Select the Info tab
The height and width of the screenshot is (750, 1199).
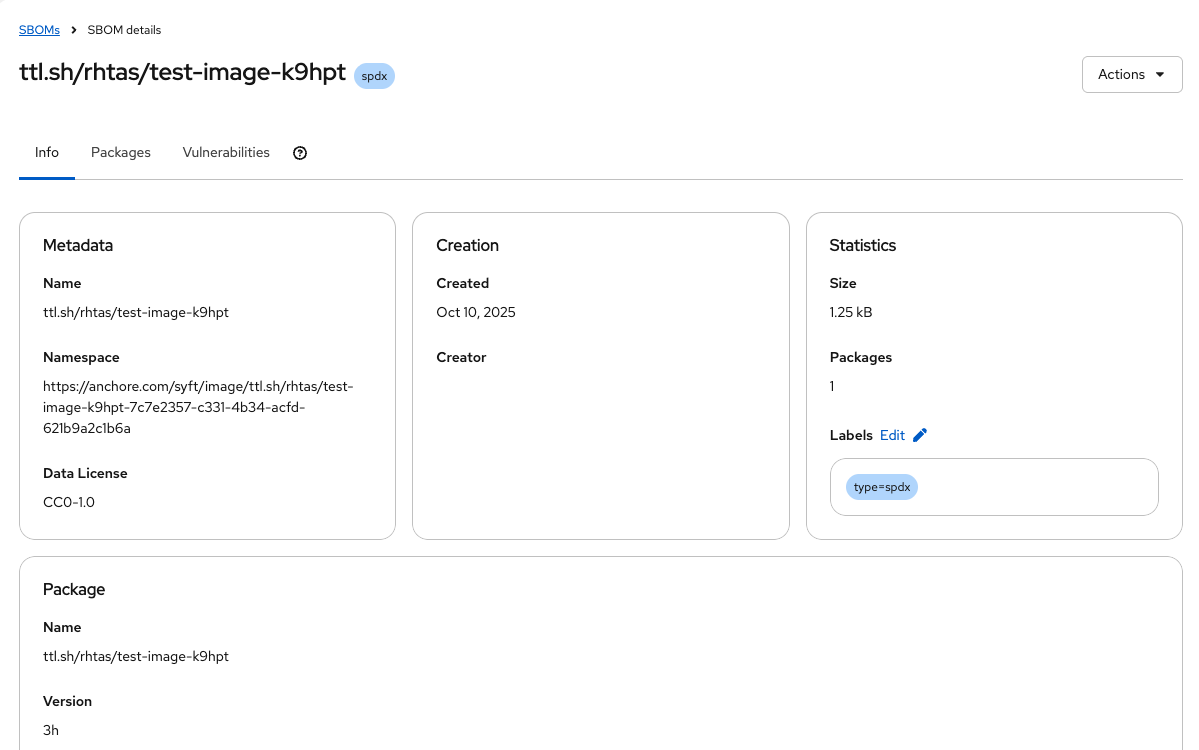pos(47,153)
